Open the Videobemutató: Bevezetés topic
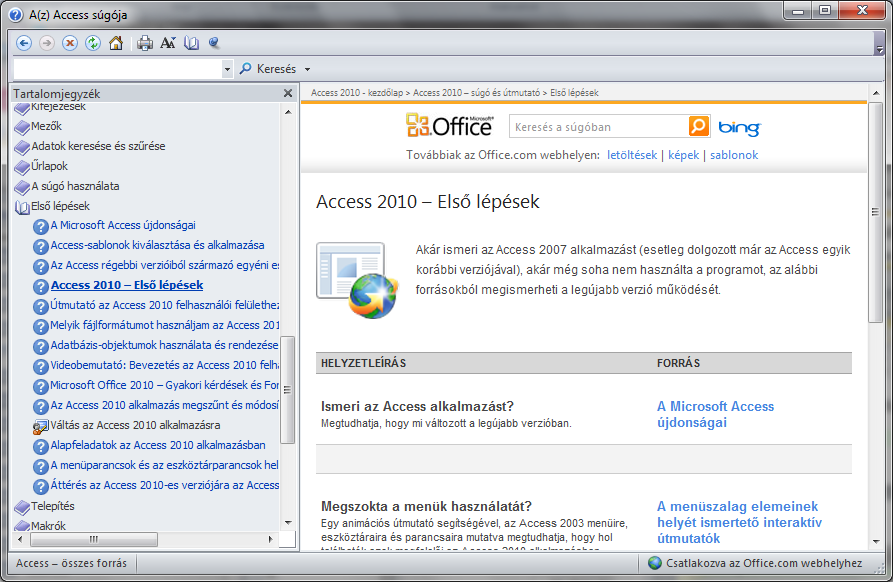893x582 pixels. tap(165, 365)
